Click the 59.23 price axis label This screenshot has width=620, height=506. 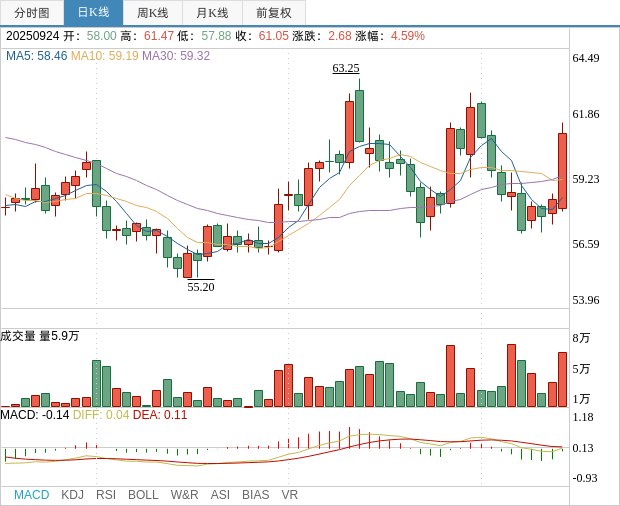coord(586,179)
